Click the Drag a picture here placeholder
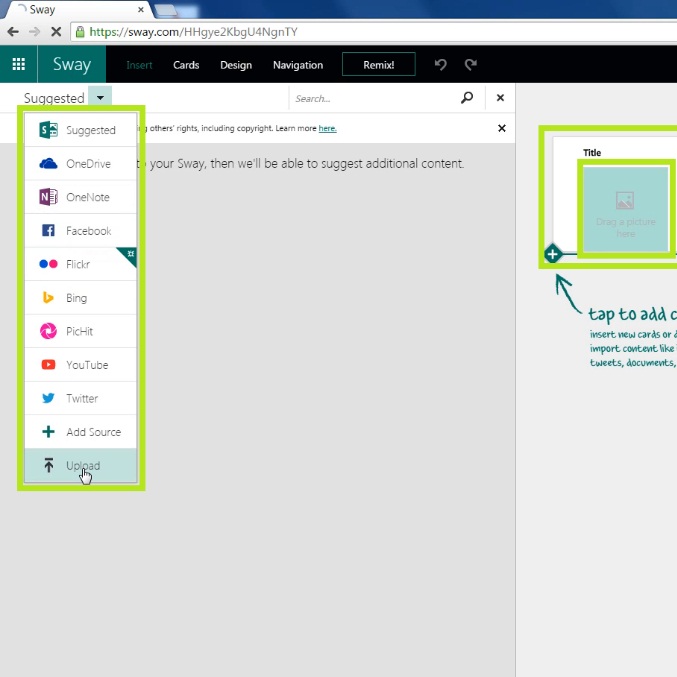Screen dimensions: 677x677 click(626, 209)
